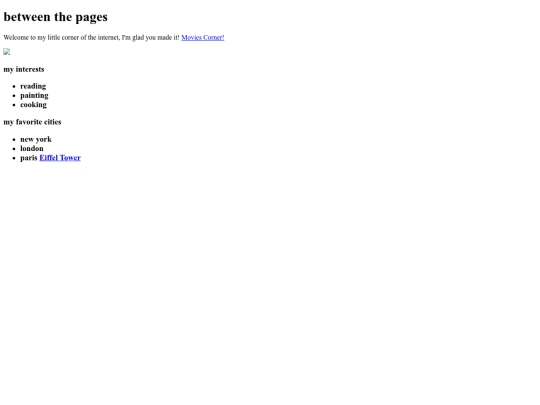Click the bullet point beside 'reading'
The width and height of the screenshot is (540, 405).
(x=14, y=86)
